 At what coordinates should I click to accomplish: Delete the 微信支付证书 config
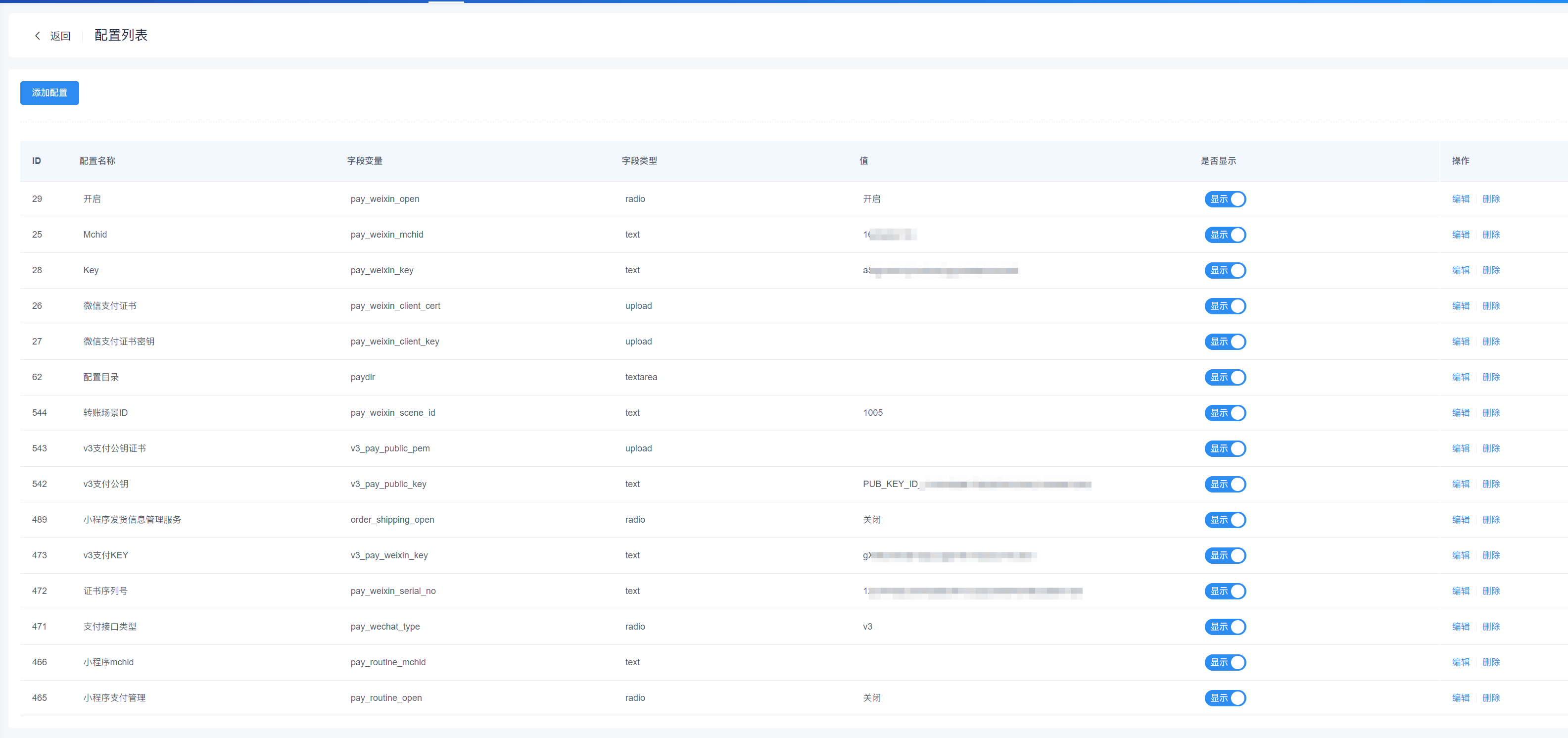[1491, 306]
